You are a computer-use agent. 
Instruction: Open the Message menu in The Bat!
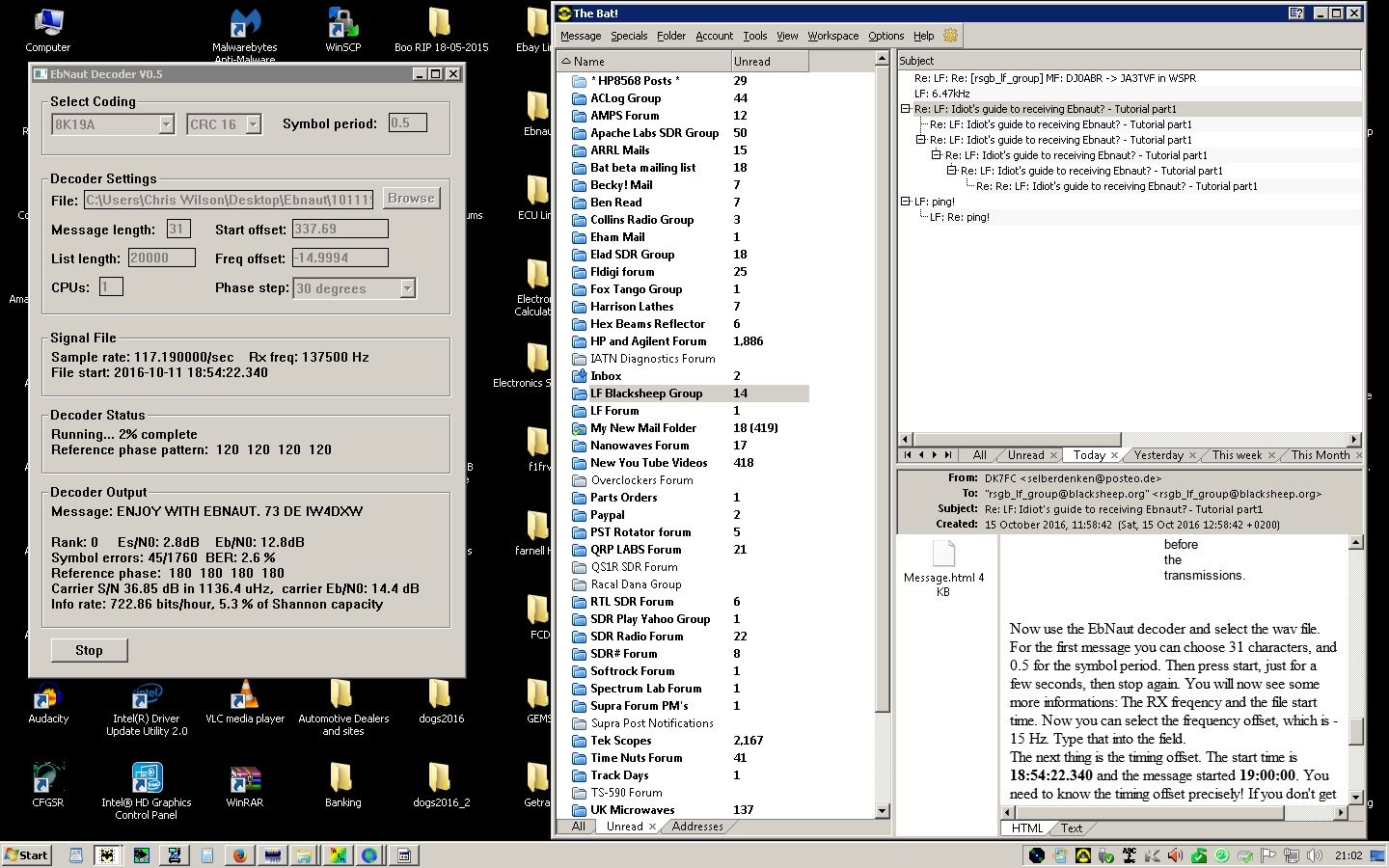581,36
